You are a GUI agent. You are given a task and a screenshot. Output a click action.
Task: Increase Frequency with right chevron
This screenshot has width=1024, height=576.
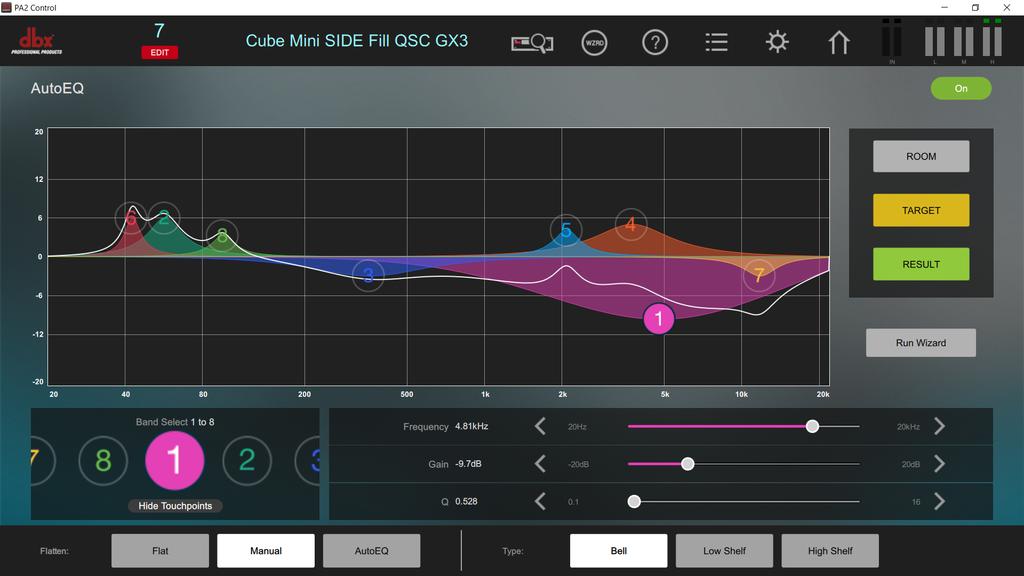[x=939, y=427]
